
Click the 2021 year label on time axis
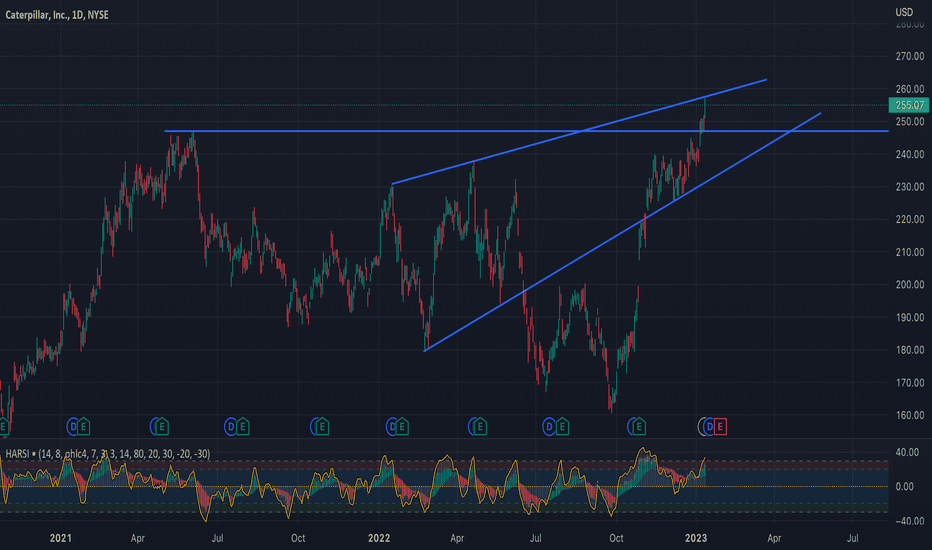[61, 538]
